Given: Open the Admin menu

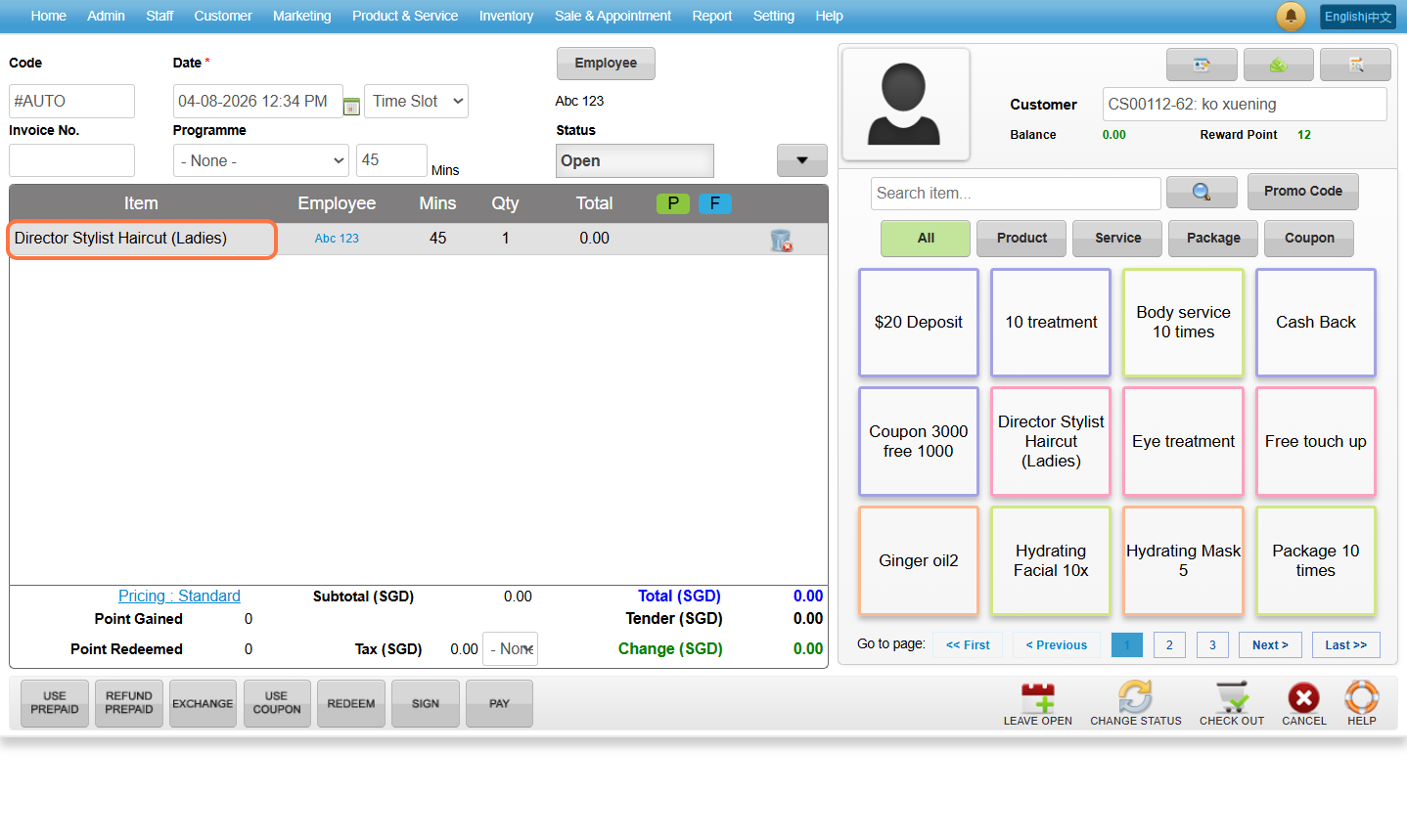Looking at the screenshot, I should coord(106,16).
